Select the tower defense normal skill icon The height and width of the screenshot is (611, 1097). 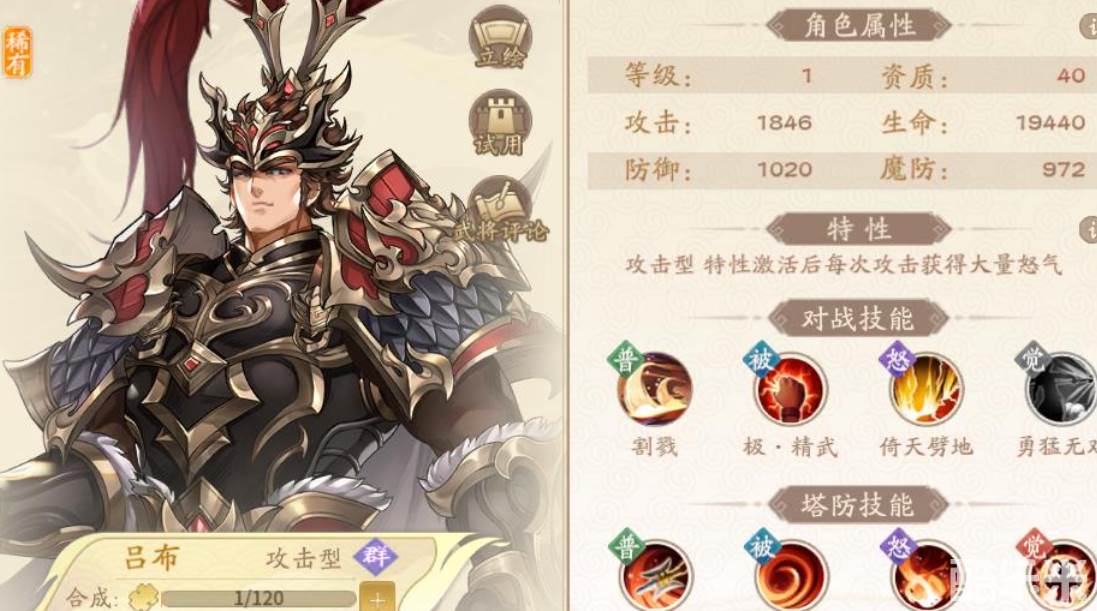(x=655, y=575)
